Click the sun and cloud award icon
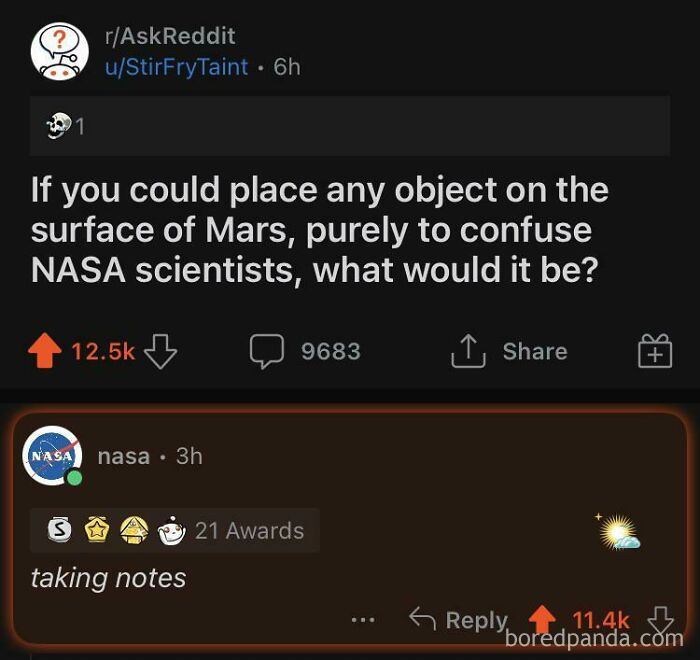The image size is (700, 660). coord(618,532)
